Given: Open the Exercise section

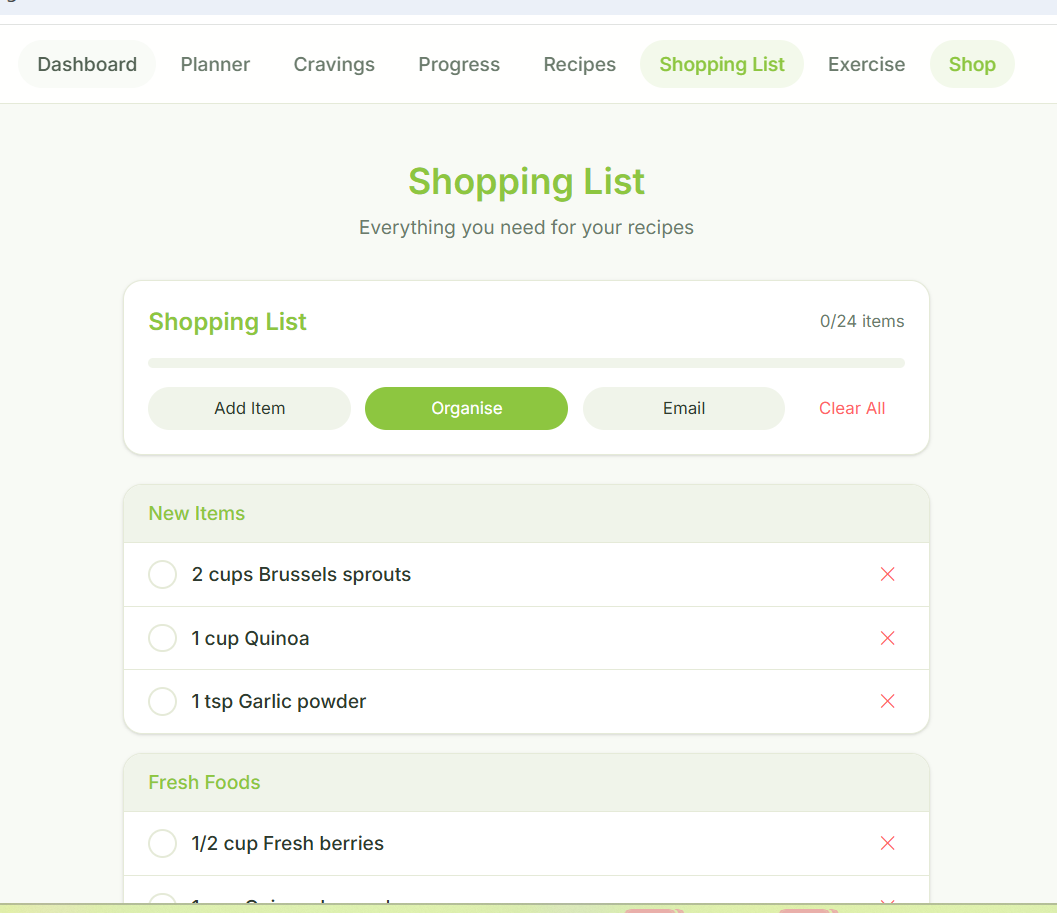Looking at the screenshot, I should point(866,64).
